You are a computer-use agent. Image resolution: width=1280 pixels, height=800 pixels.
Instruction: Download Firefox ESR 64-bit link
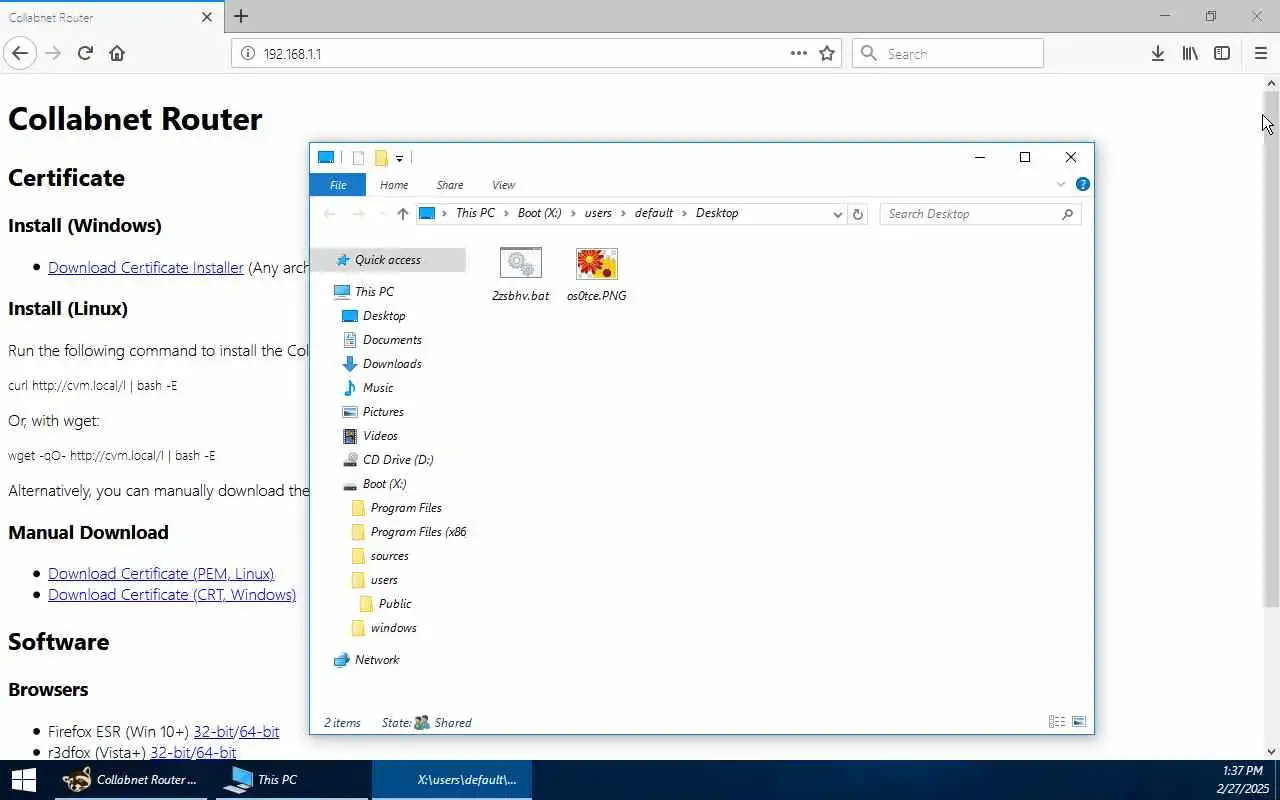tap(259, 732)
